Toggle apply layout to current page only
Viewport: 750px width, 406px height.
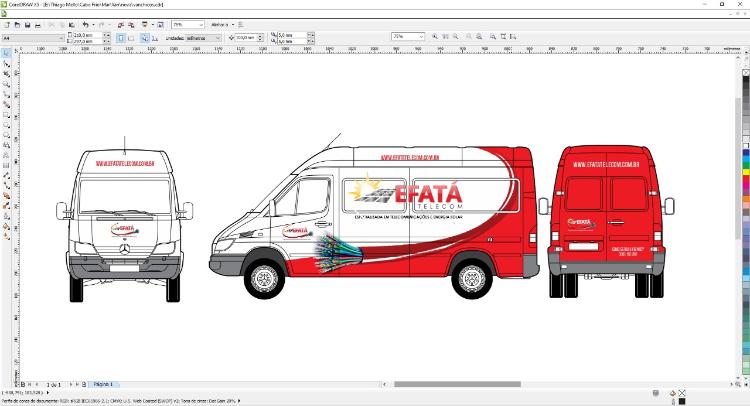154,38
